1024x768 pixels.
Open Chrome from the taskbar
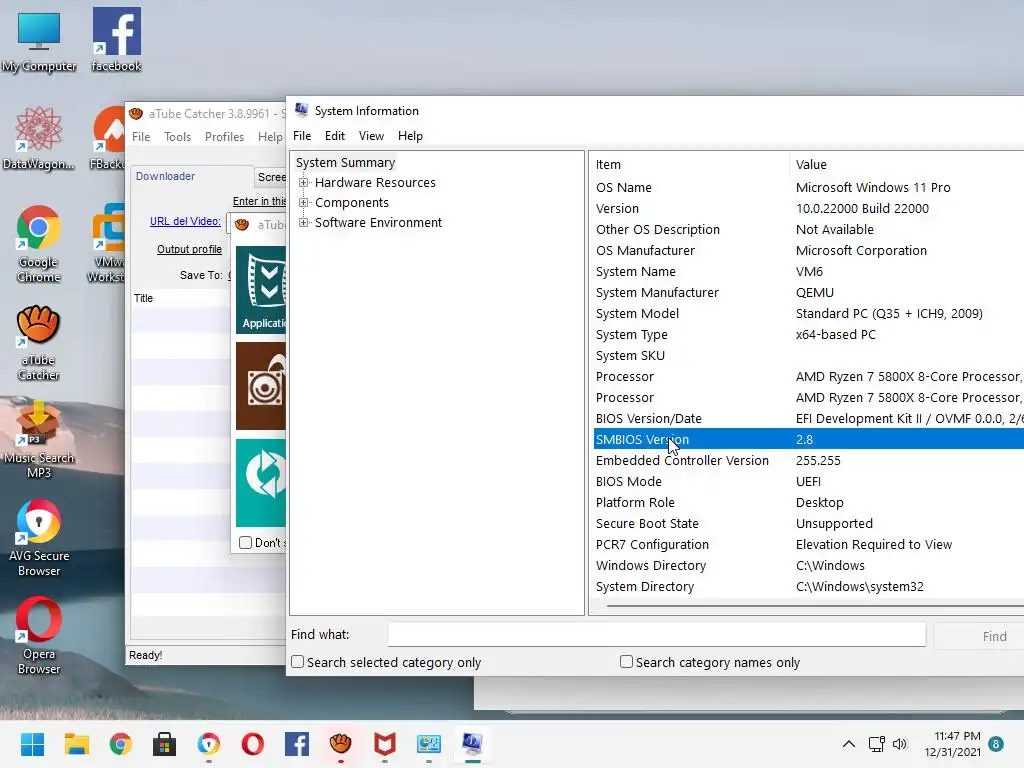tap(120, 744)
